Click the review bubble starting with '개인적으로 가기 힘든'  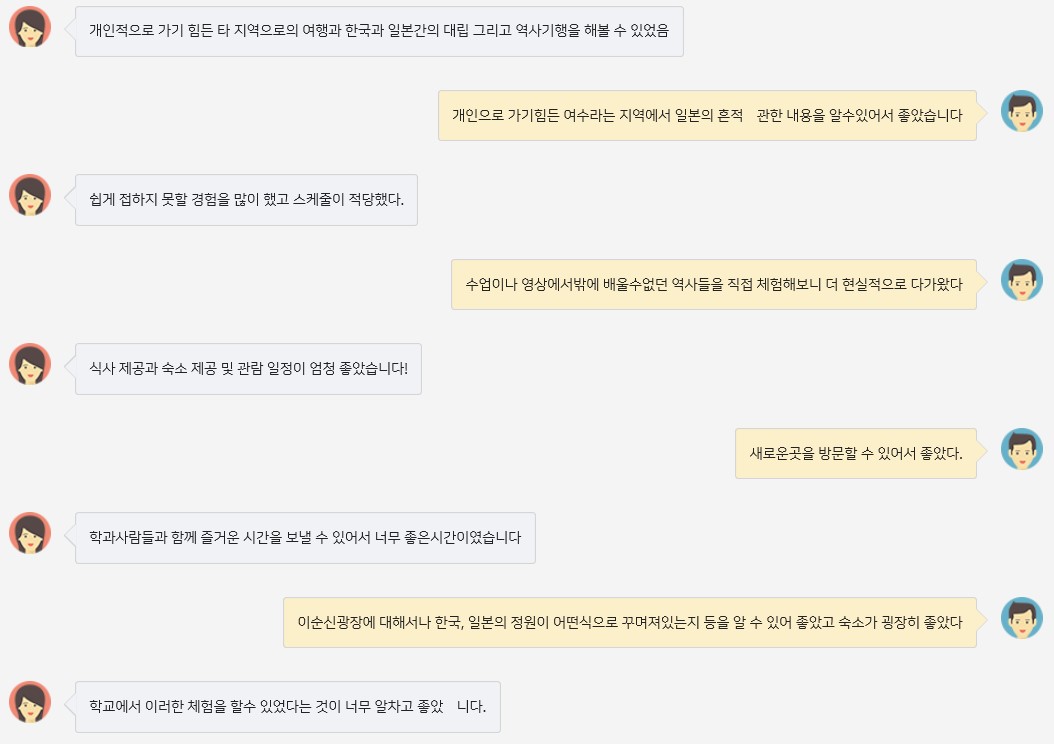(379, 31)
